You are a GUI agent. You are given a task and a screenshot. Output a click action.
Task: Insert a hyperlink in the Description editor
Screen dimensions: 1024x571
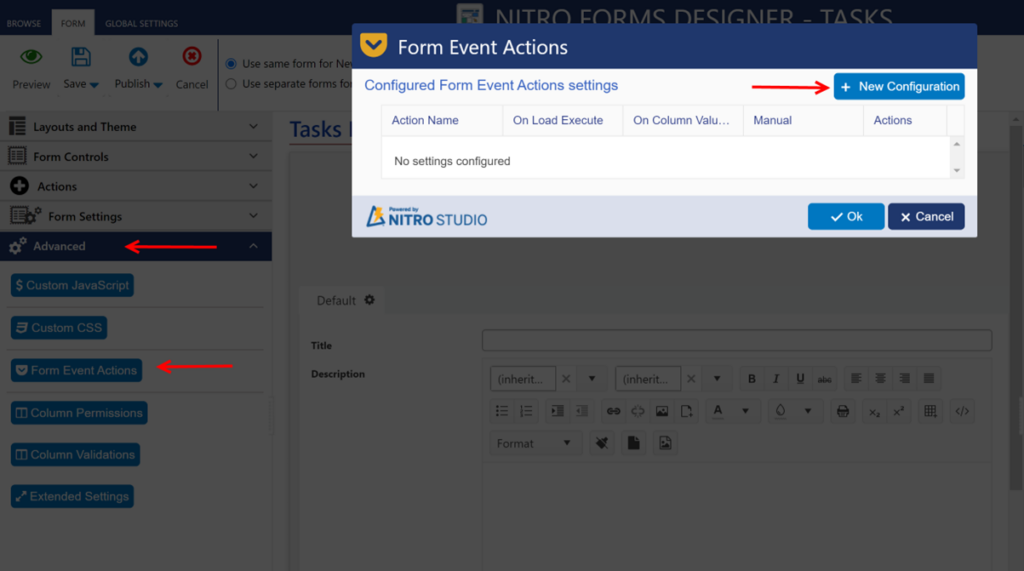(x=612, y=411)
